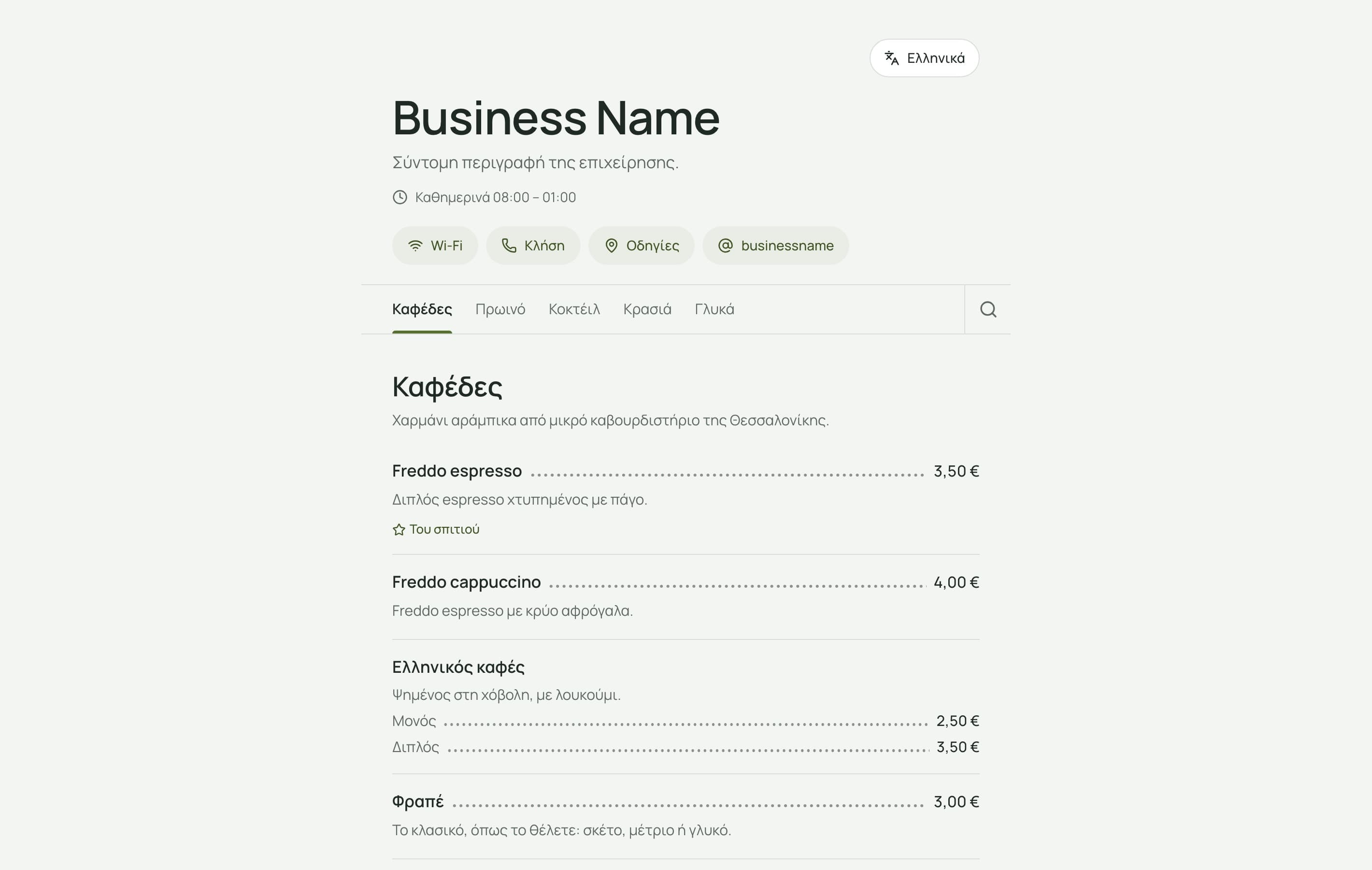Select the Καφέδες tab
This screenshot has width=1372, height=870.
pos(422,309)
